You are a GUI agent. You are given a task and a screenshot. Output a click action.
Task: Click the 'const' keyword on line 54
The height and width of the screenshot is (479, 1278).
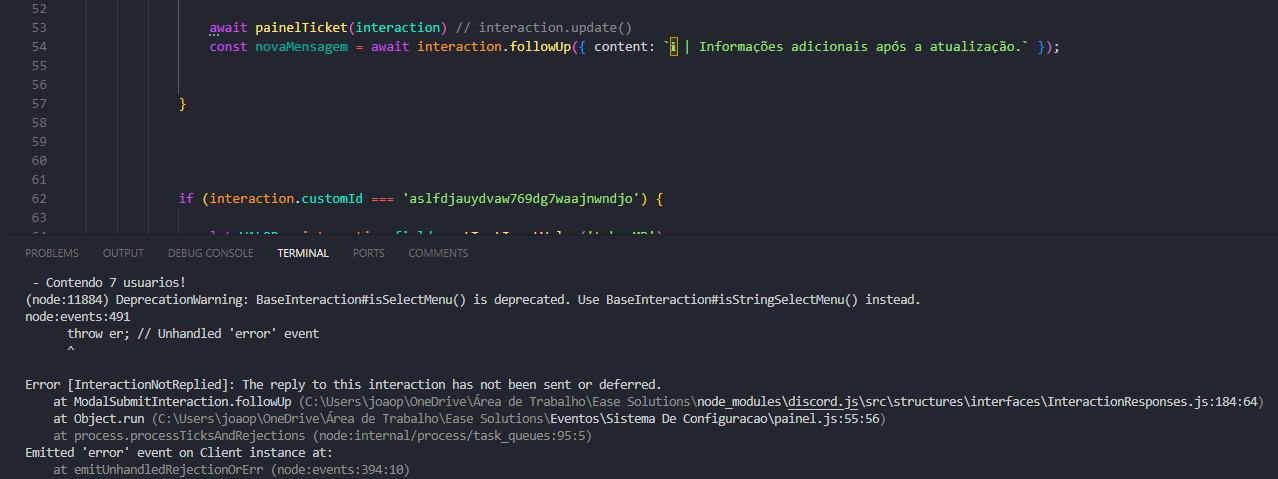click(x=226, y=47)
